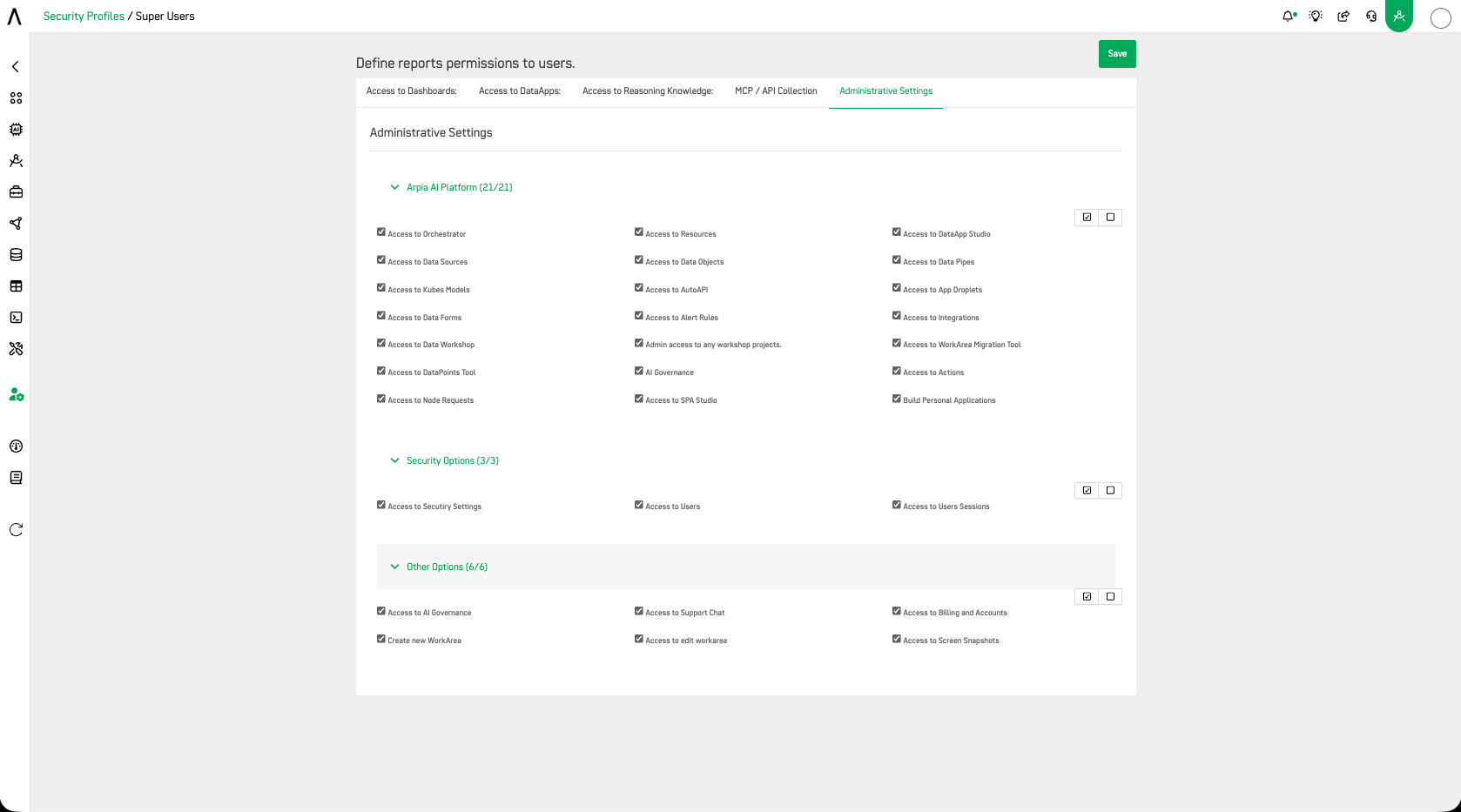Screen dimensions: 1461x812
Task: Uncheck Build Personal Applications
Action: click(x=896, y=399)
